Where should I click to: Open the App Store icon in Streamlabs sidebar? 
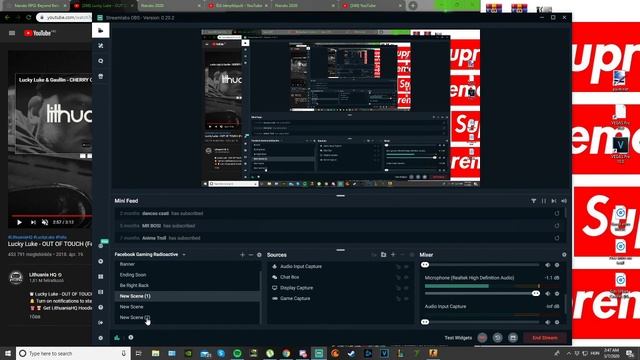100,76
